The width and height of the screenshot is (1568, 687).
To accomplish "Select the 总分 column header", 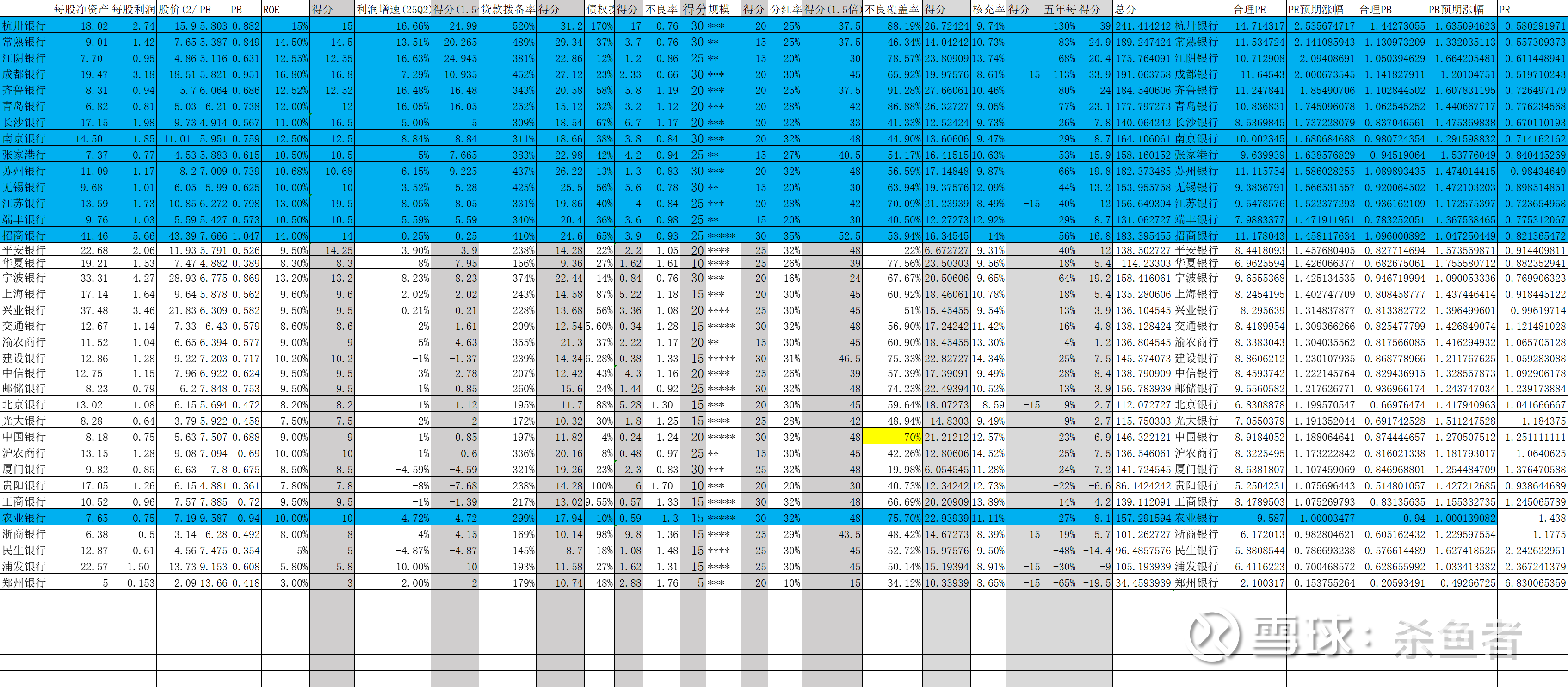I will click(1142, 9).
